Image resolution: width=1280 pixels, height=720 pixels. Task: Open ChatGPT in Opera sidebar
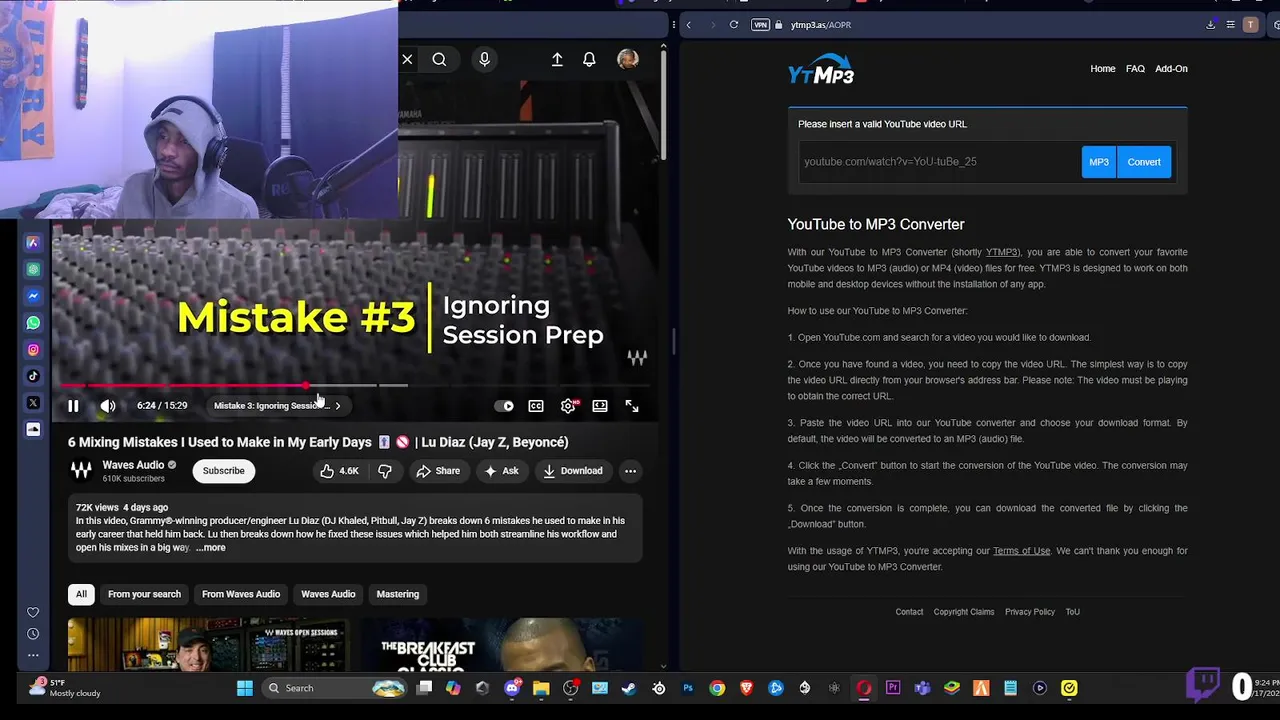pyautogui.click(x=33, y=270)
